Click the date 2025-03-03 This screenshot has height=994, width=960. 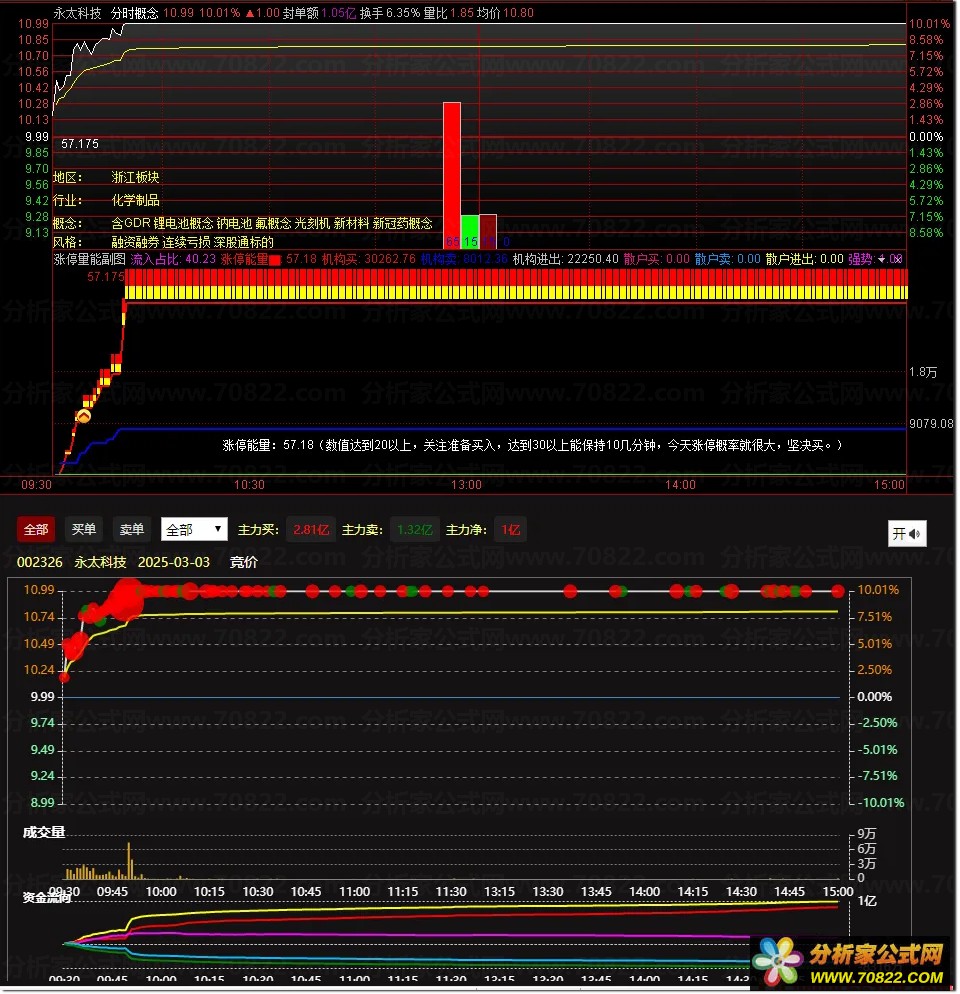tap(174, 562)
